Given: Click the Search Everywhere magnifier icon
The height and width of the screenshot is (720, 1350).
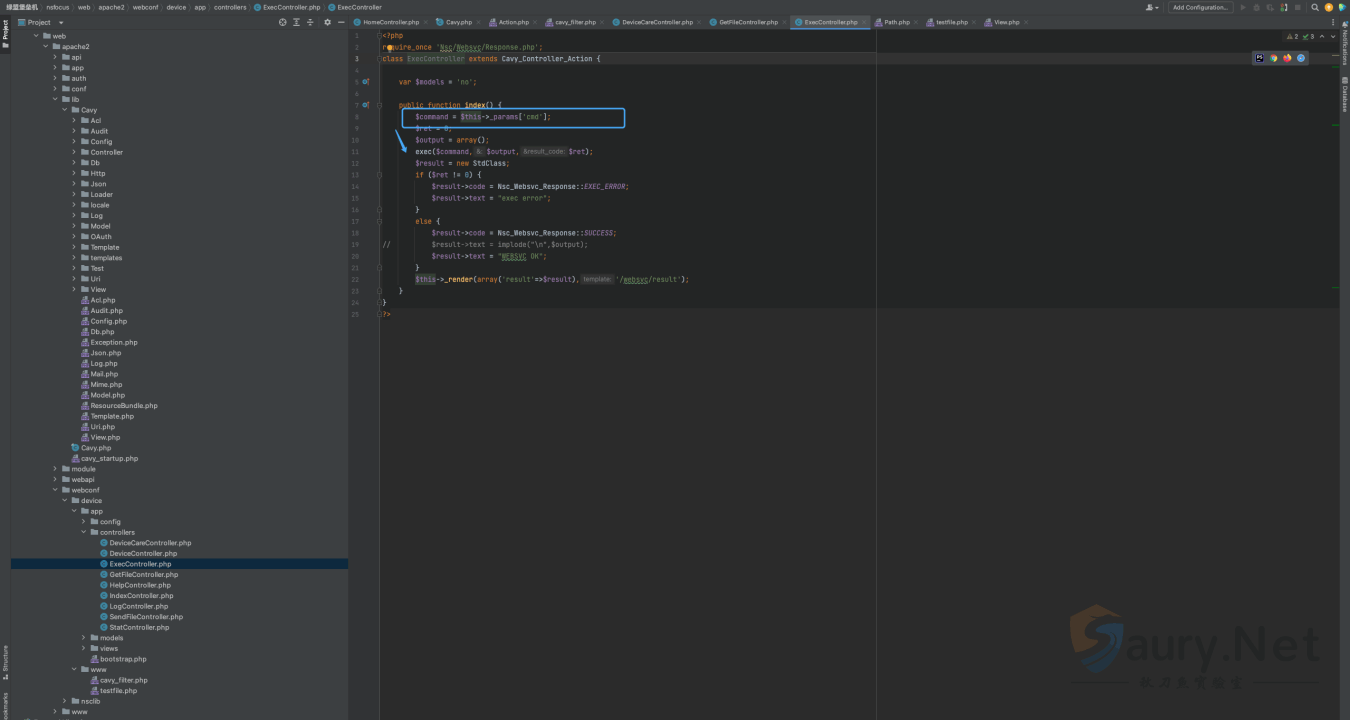Looking at the screenshot, I should coord(1315,7).
